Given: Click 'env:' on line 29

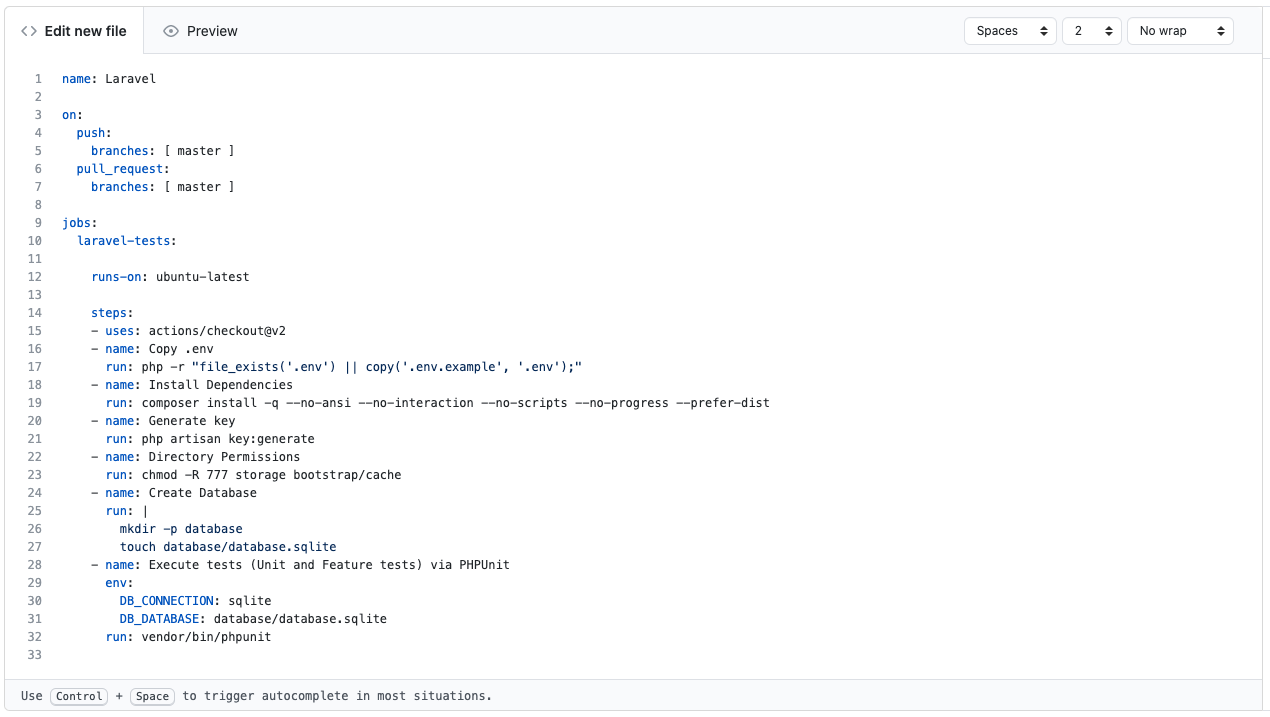Looking at the screenshot, I should (119, 583).
